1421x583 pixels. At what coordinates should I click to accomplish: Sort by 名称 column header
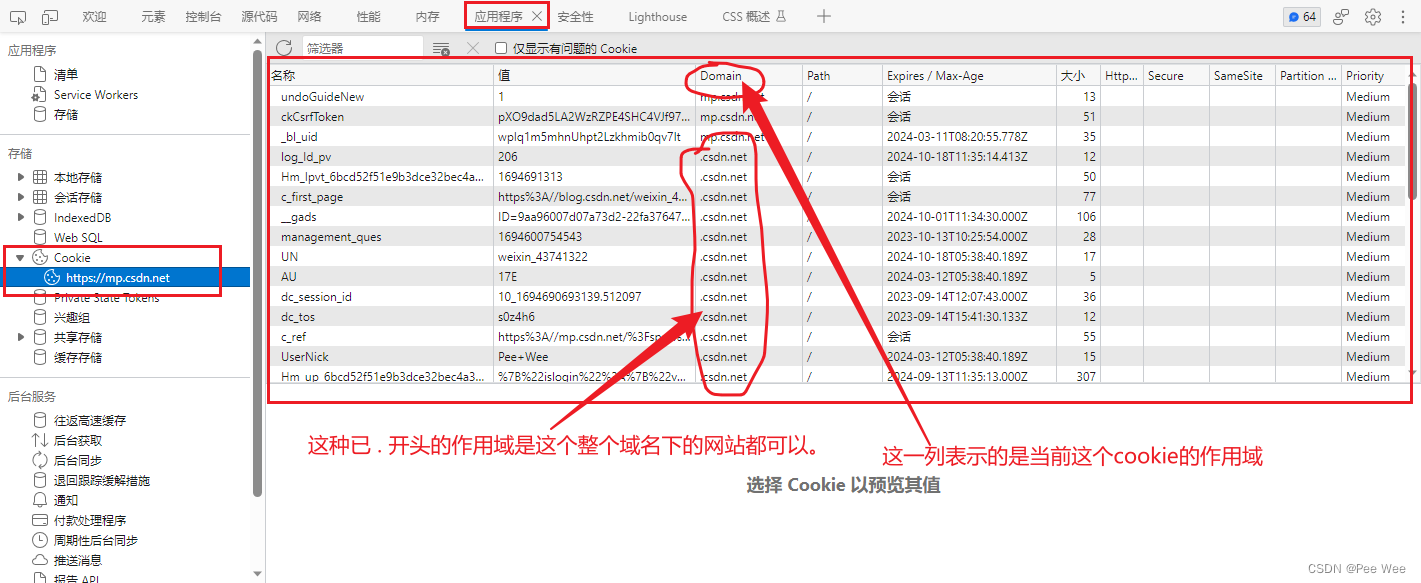click(381, 76)
